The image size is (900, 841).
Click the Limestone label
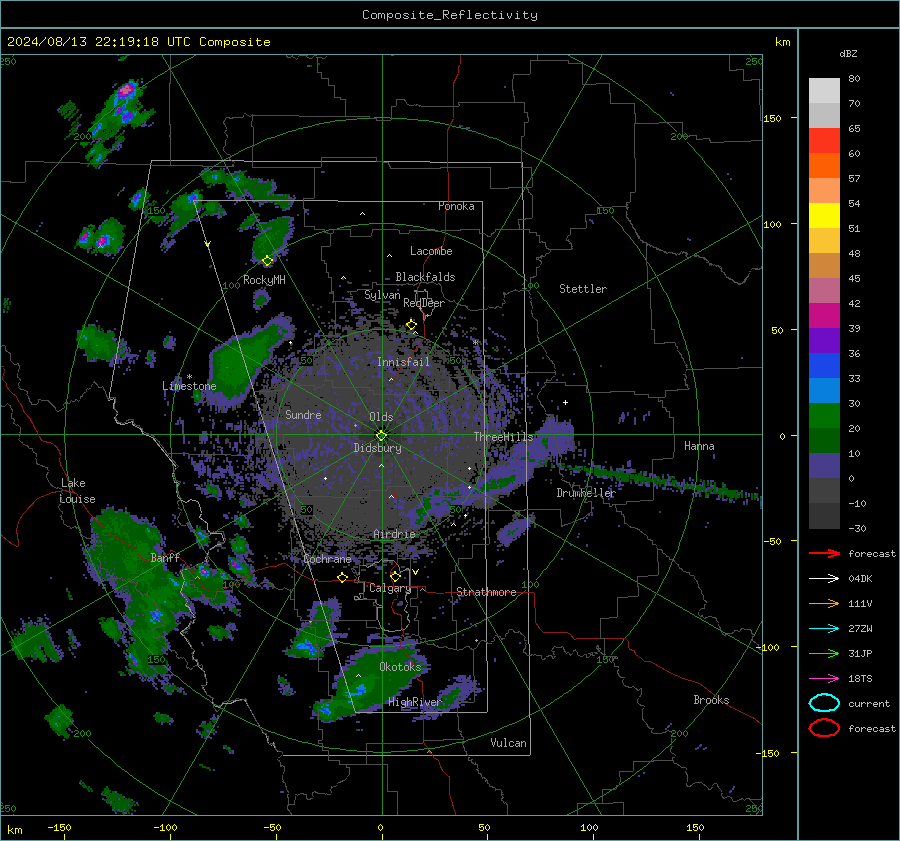click(189, 386)
